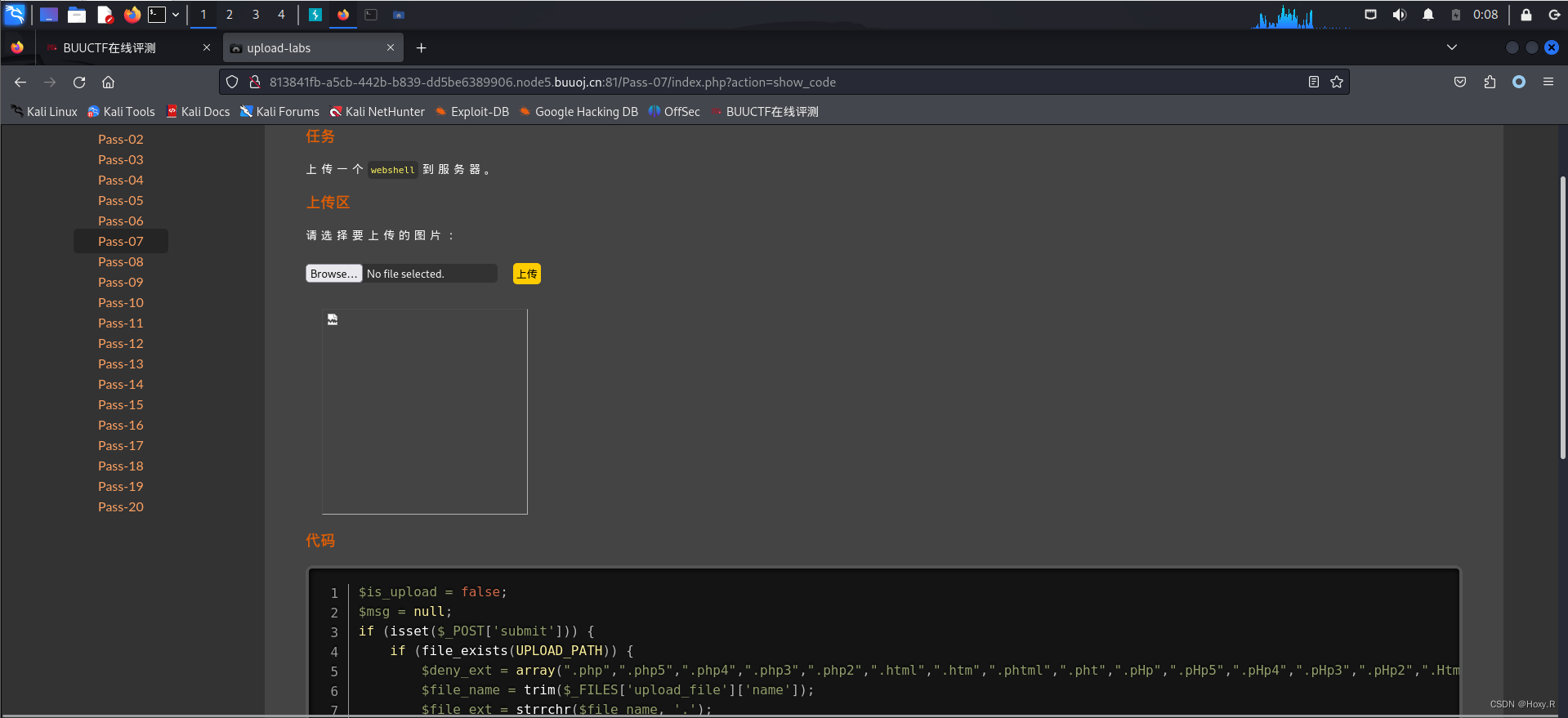Click the page vertical scrollbar
The height and width of the screenshot is (718, 1568).
(1562, 317)
